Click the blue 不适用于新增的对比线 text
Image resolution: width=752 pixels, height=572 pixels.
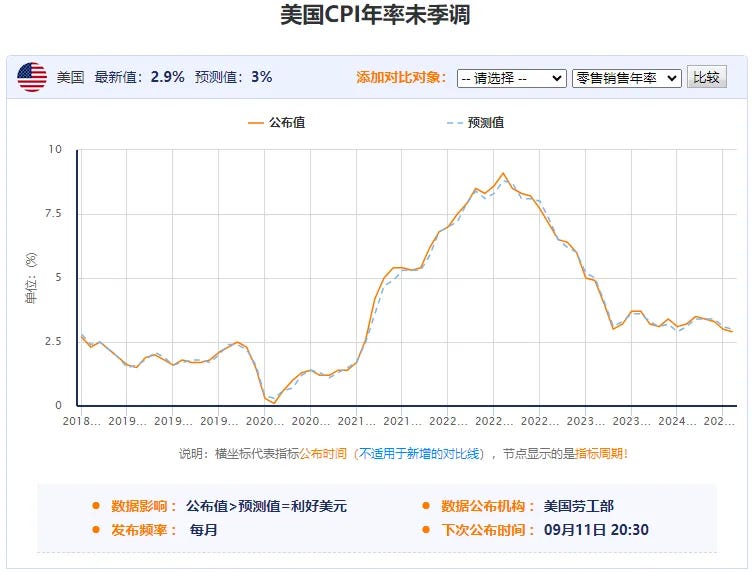(420, 454)
